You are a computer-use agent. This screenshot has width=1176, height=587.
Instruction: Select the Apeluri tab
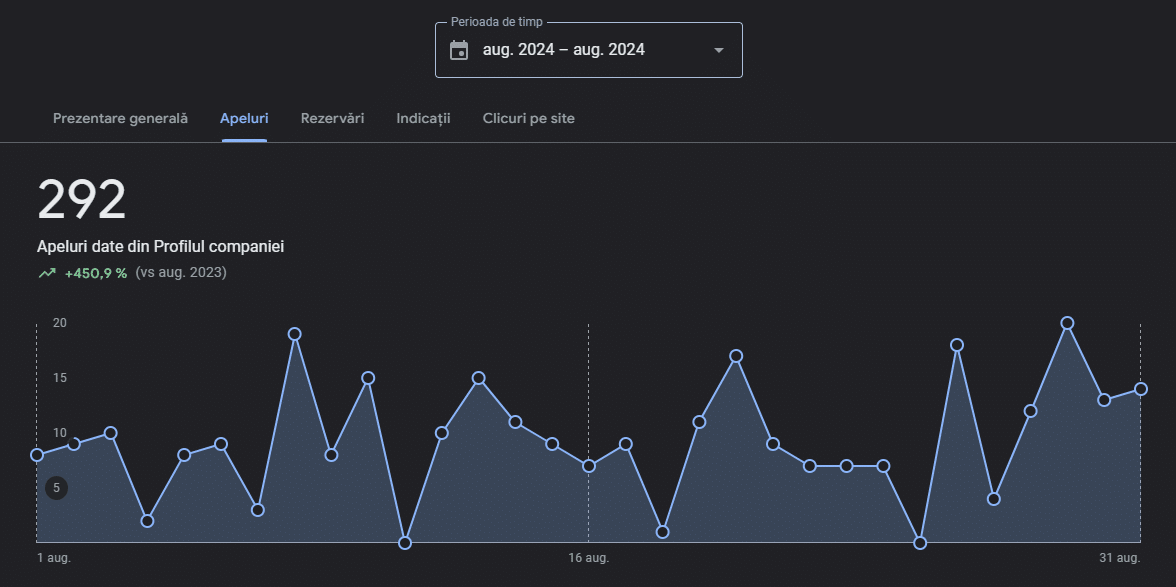coord(244,118)
